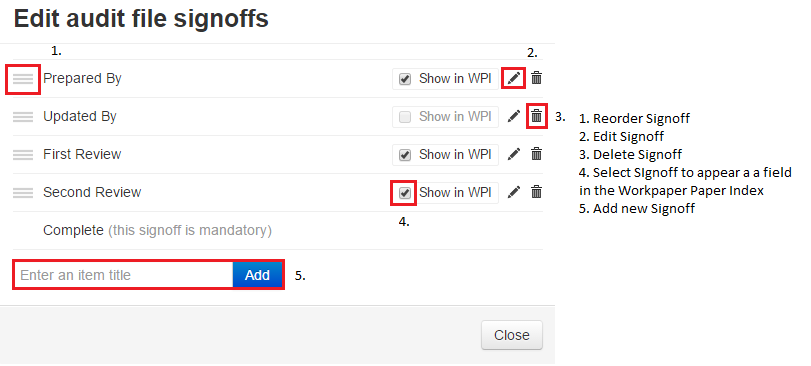Focus the Enter an item title field
The image size is (811, 366).
124,275
